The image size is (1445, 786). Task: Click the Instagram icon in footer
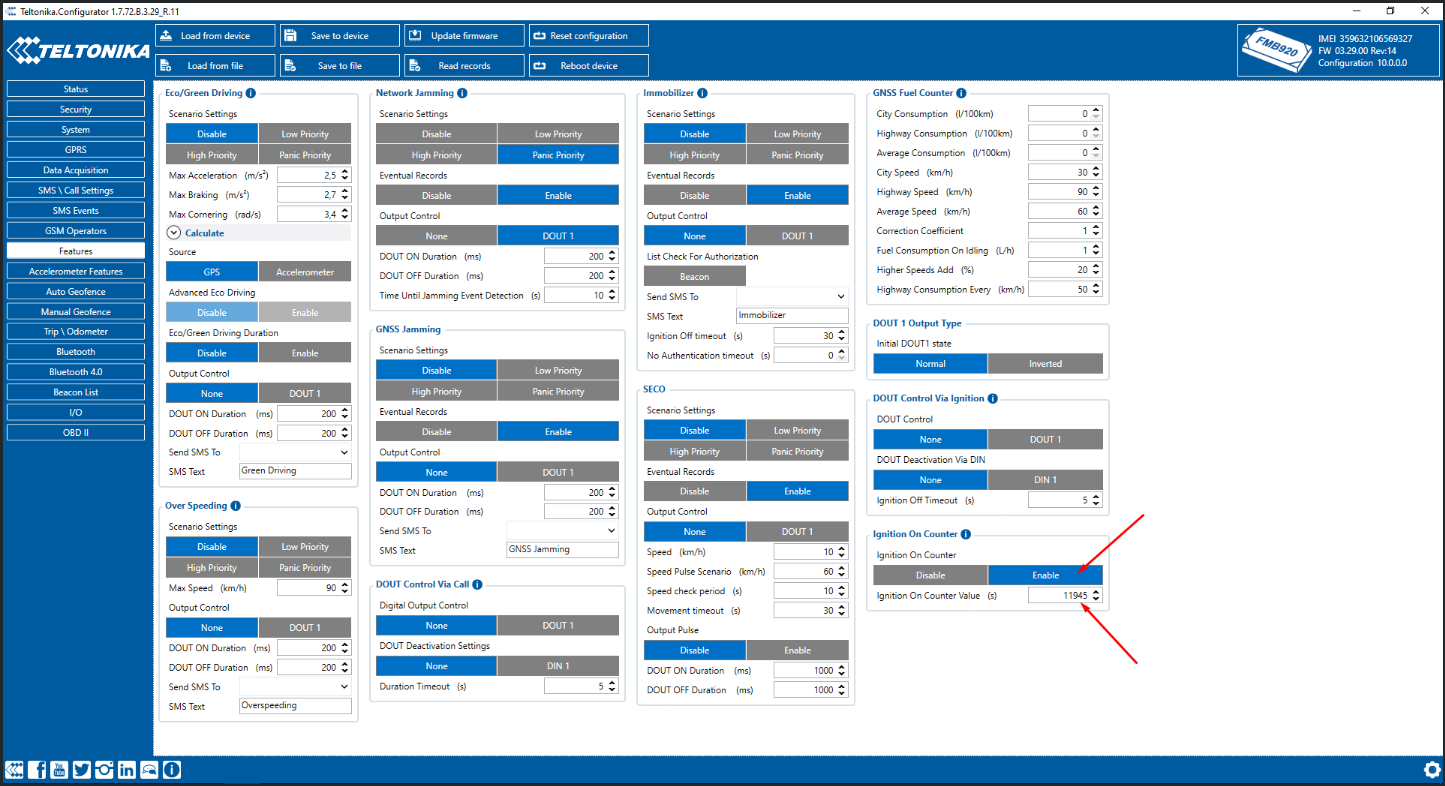click(104, 769)
